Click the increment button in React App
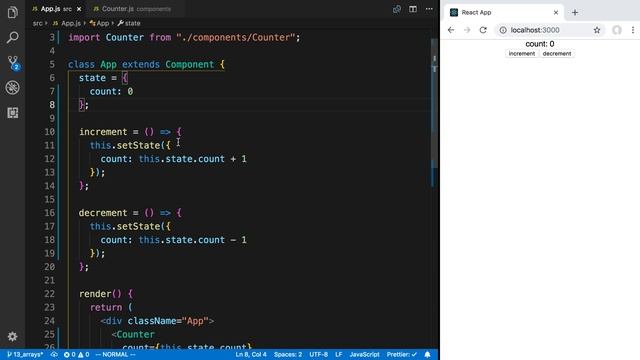 click(x=522, y=53)
